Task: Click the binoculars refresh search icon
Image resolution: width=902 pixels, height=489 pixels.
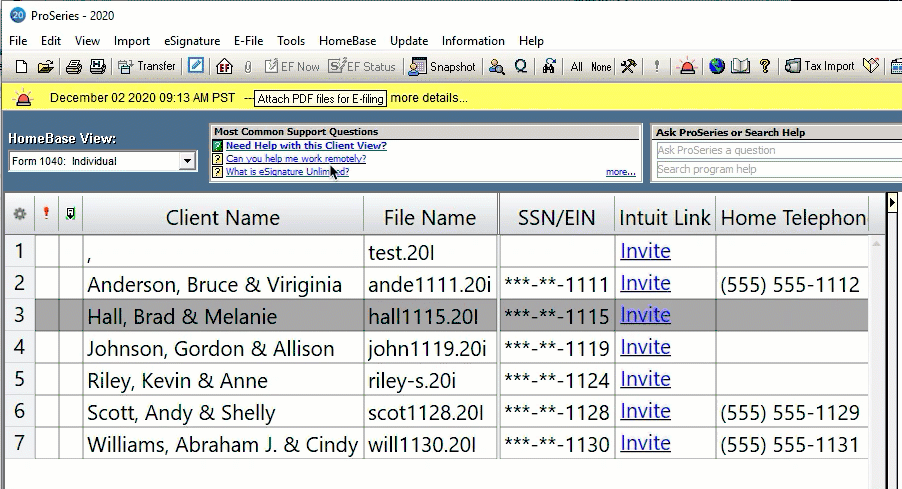Action: point(549,67)
